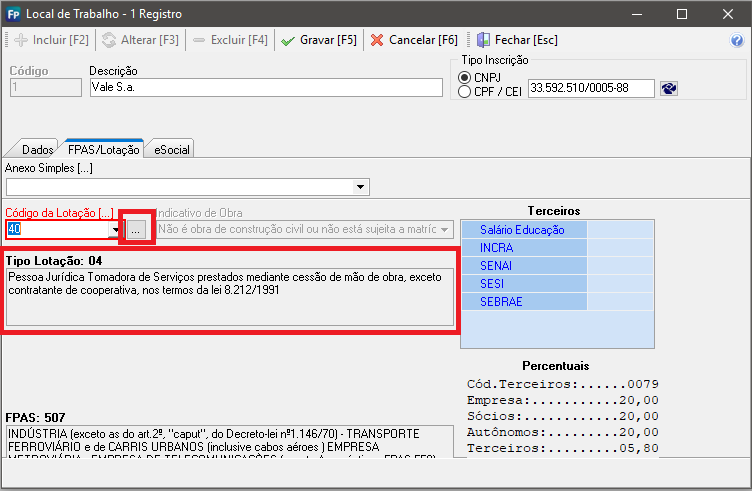Select Salário Educação row in Terceiros

point(523,230)
